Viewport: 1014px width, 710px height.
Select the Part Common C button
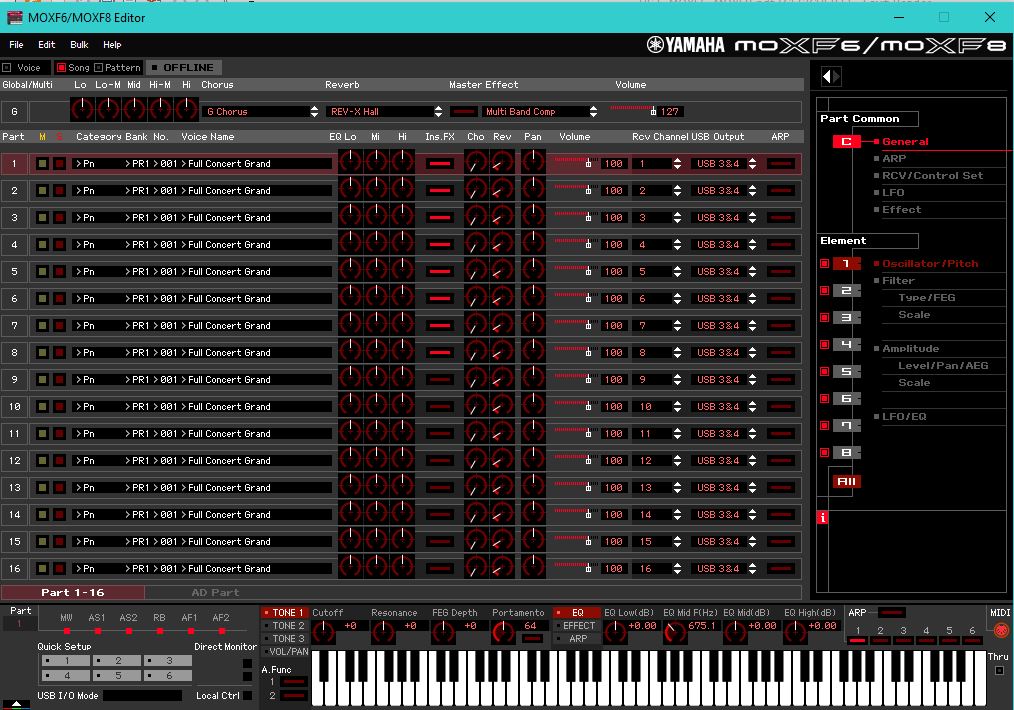(x=846, y=142)
